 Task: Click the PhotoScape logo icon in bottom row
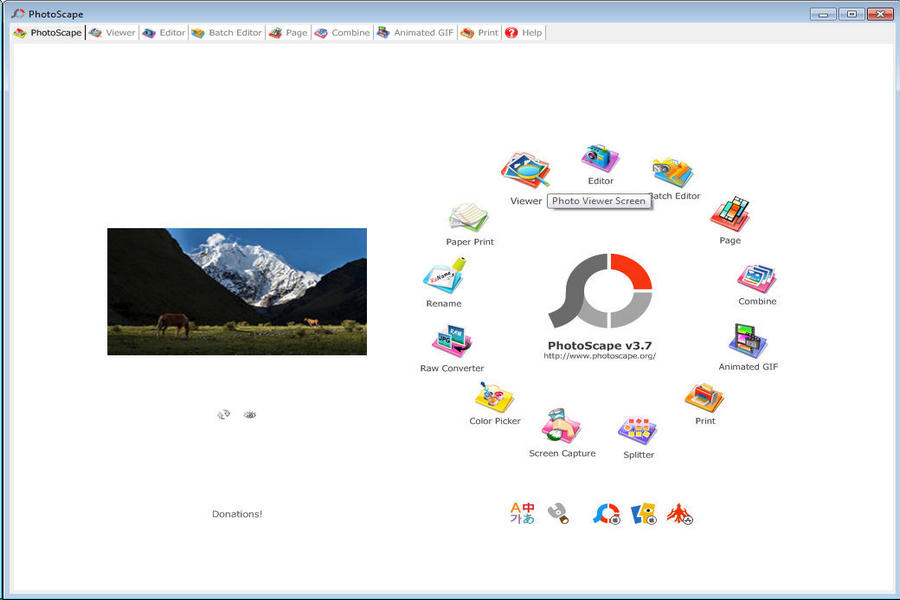coord(607,513)
